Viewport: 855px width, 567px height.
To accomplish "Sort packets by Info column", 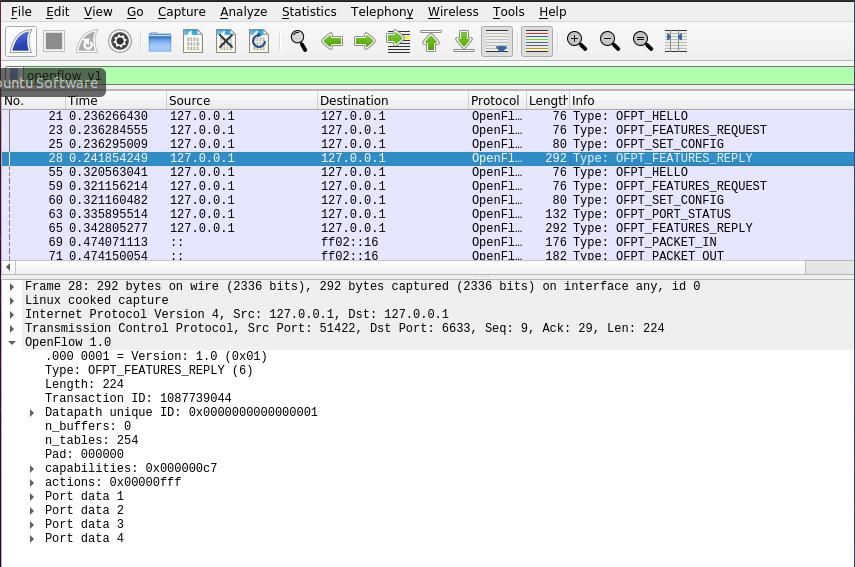I will pyautogui.click(x=712, y=100).
